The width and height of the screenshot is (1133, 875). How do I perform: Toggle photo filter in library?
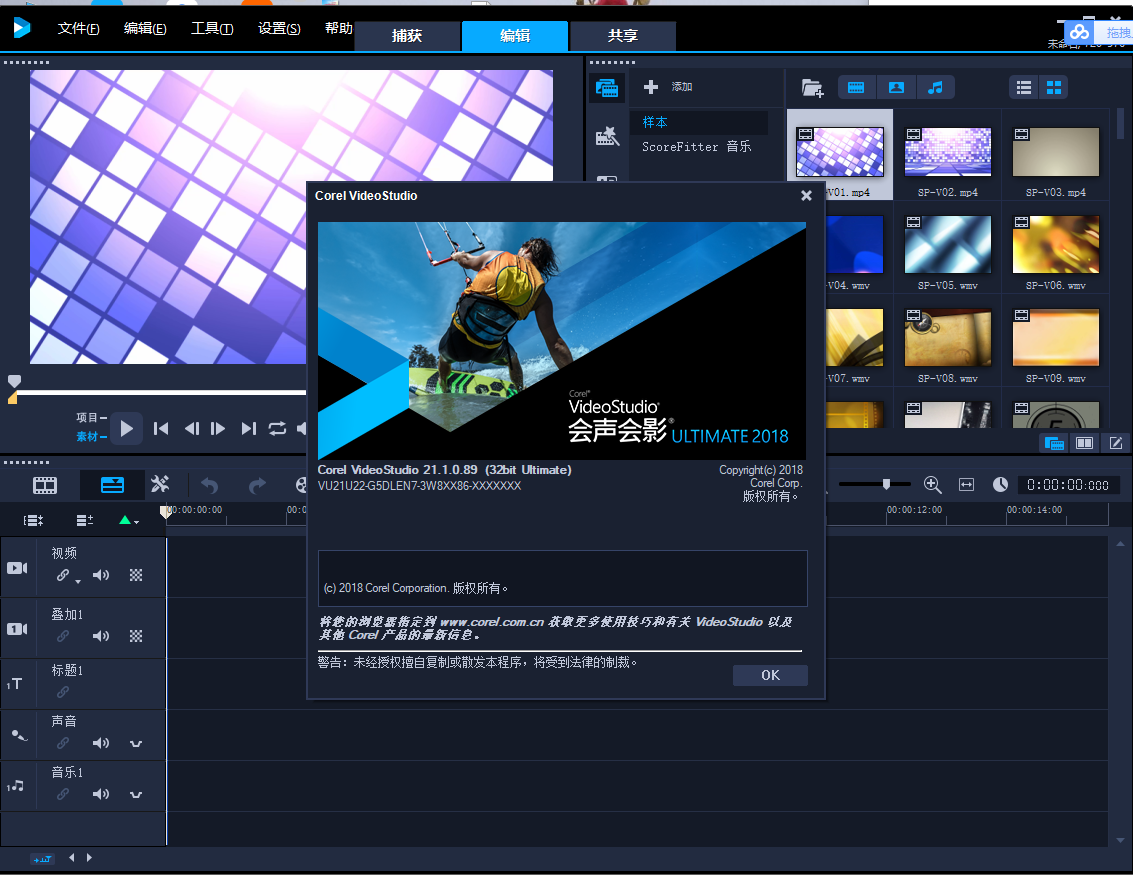pyautogui.click(x=896, y=87)
